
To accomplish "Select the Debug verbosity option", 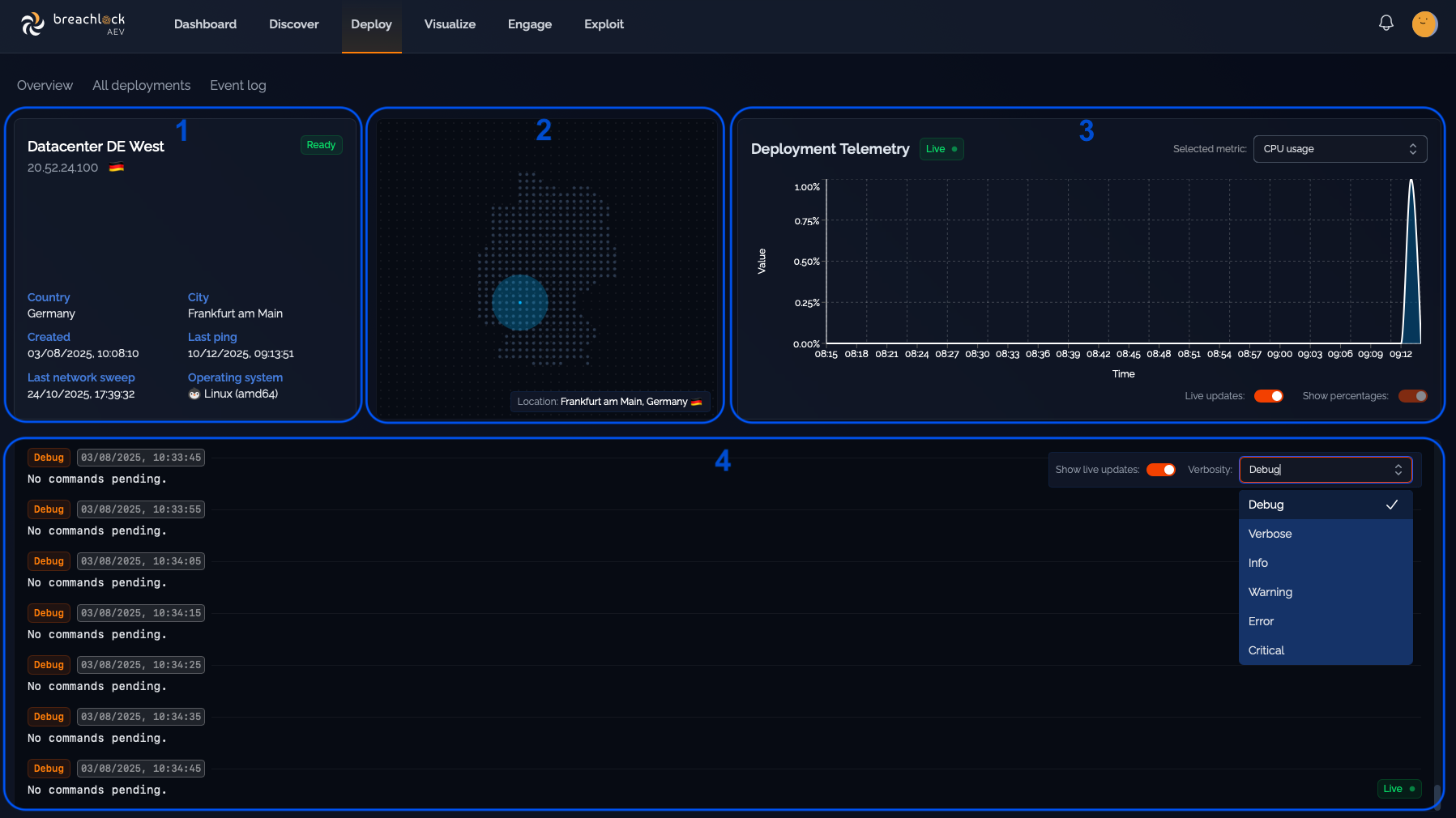I will pos(1326,505).
